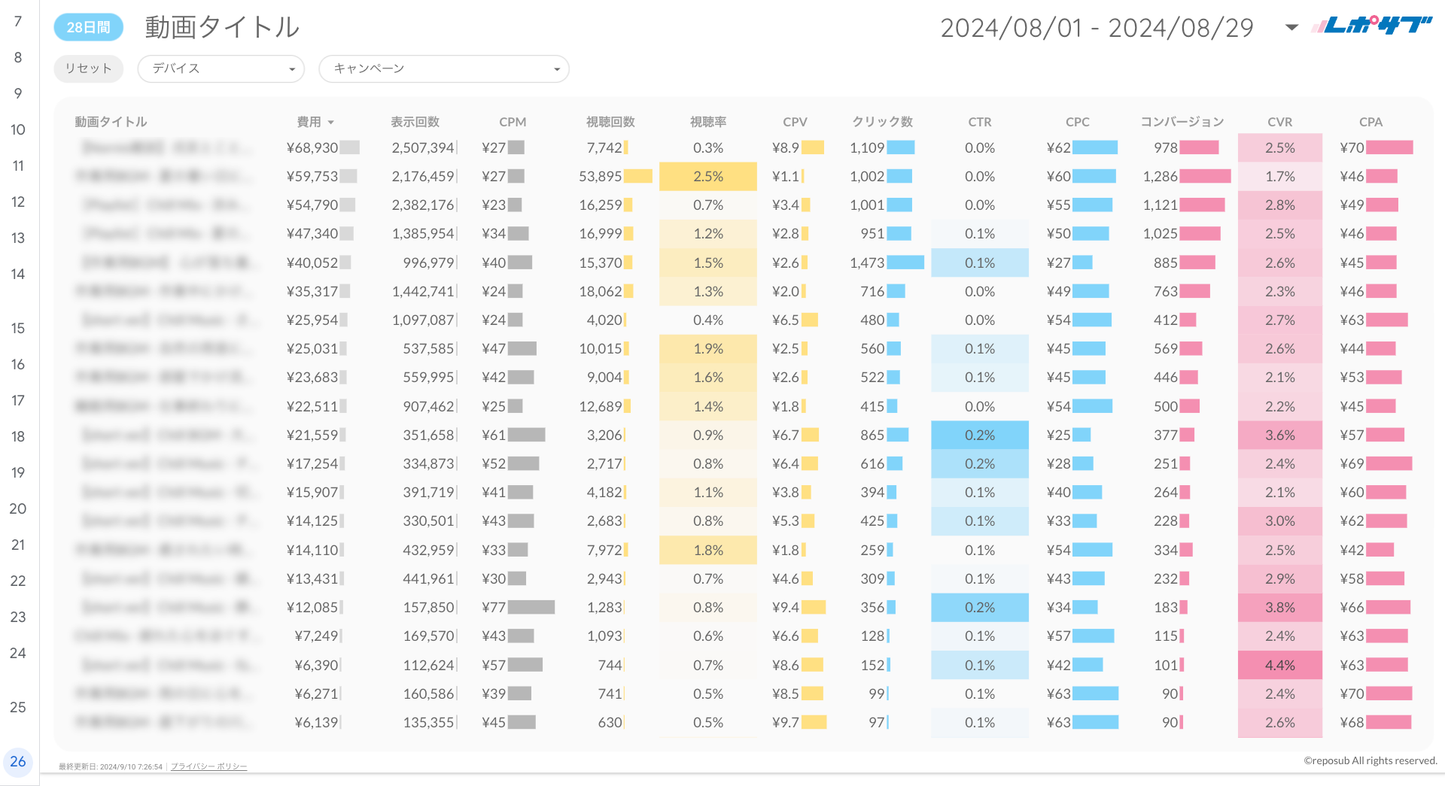Viewport: 1445px width, 786px height.
Task: Sort by the 視聴回数 column header
Action: [610, 122]
